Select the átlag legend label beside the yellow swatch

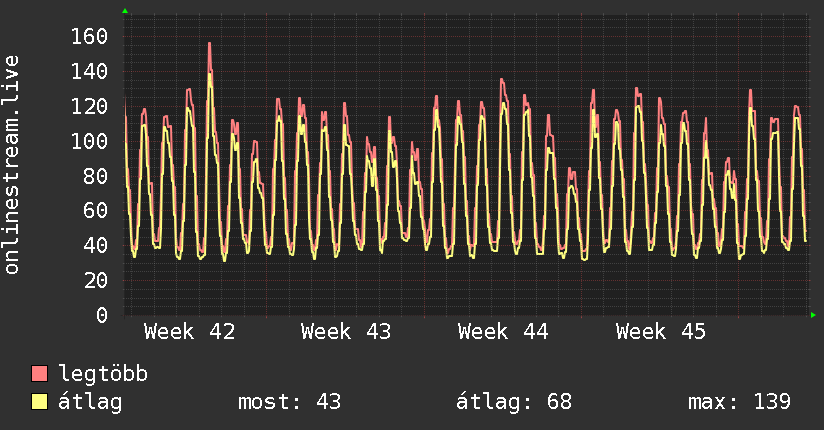[90, 402]
